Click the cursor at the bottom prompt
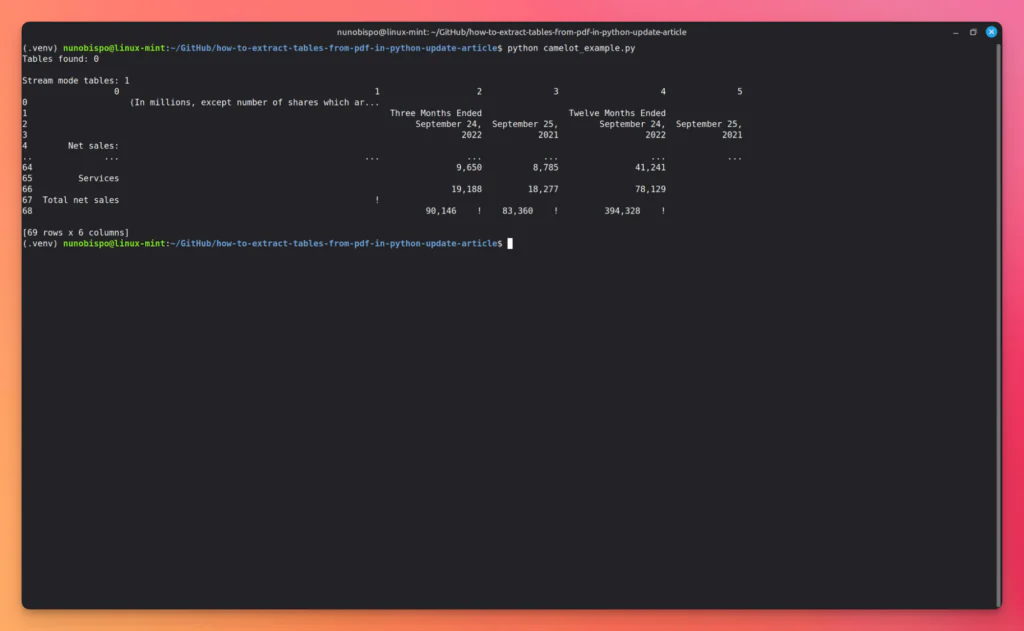The width and height of the screenshot is (1024, 631). coord(510,243)
